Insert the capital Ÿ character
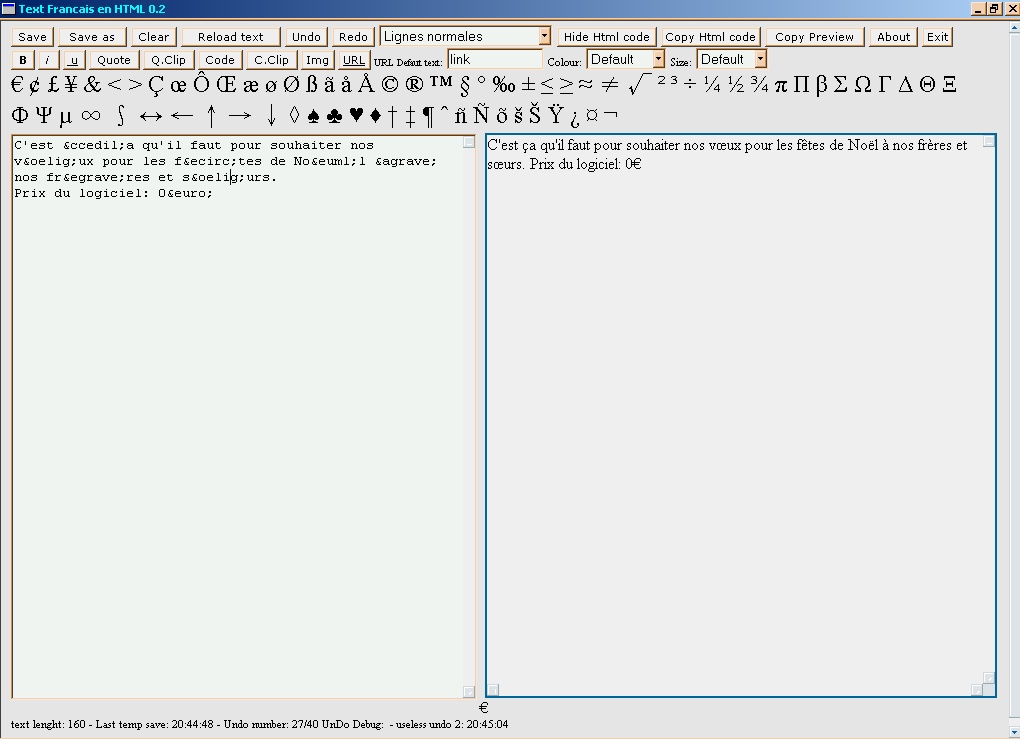 (555, 114)
